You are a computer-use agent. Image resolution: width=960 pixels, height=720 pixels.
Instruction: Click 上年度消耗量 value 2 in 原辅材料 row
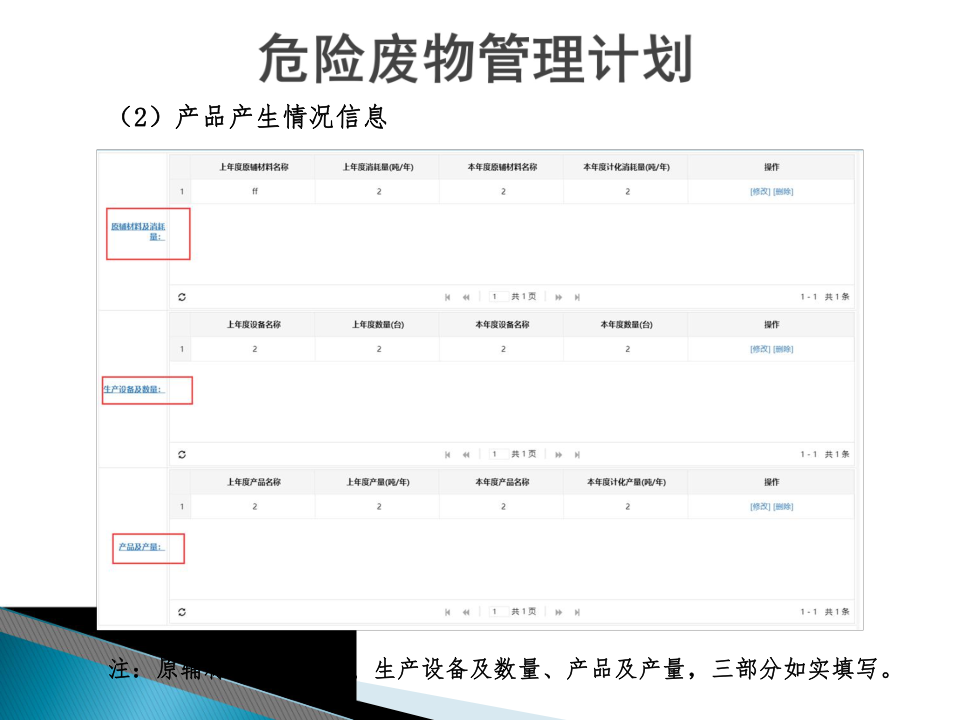tap(379, 192)
